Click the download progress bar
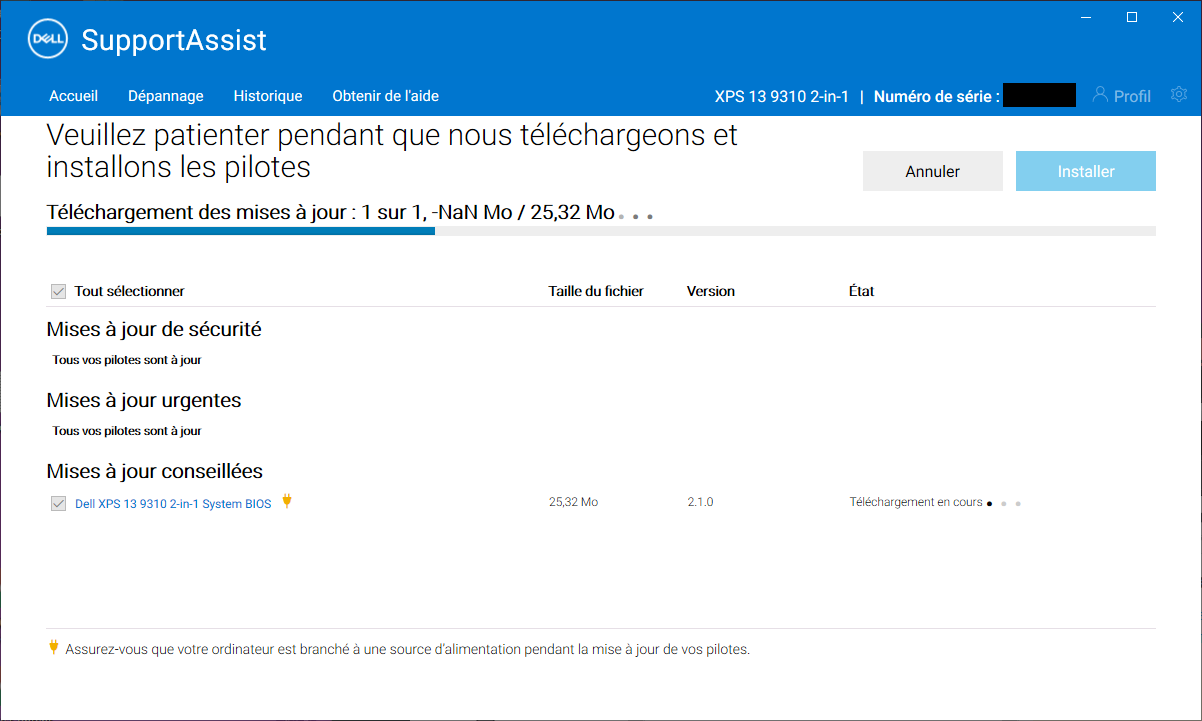The image size is (1202, 721). pos(600,231)
